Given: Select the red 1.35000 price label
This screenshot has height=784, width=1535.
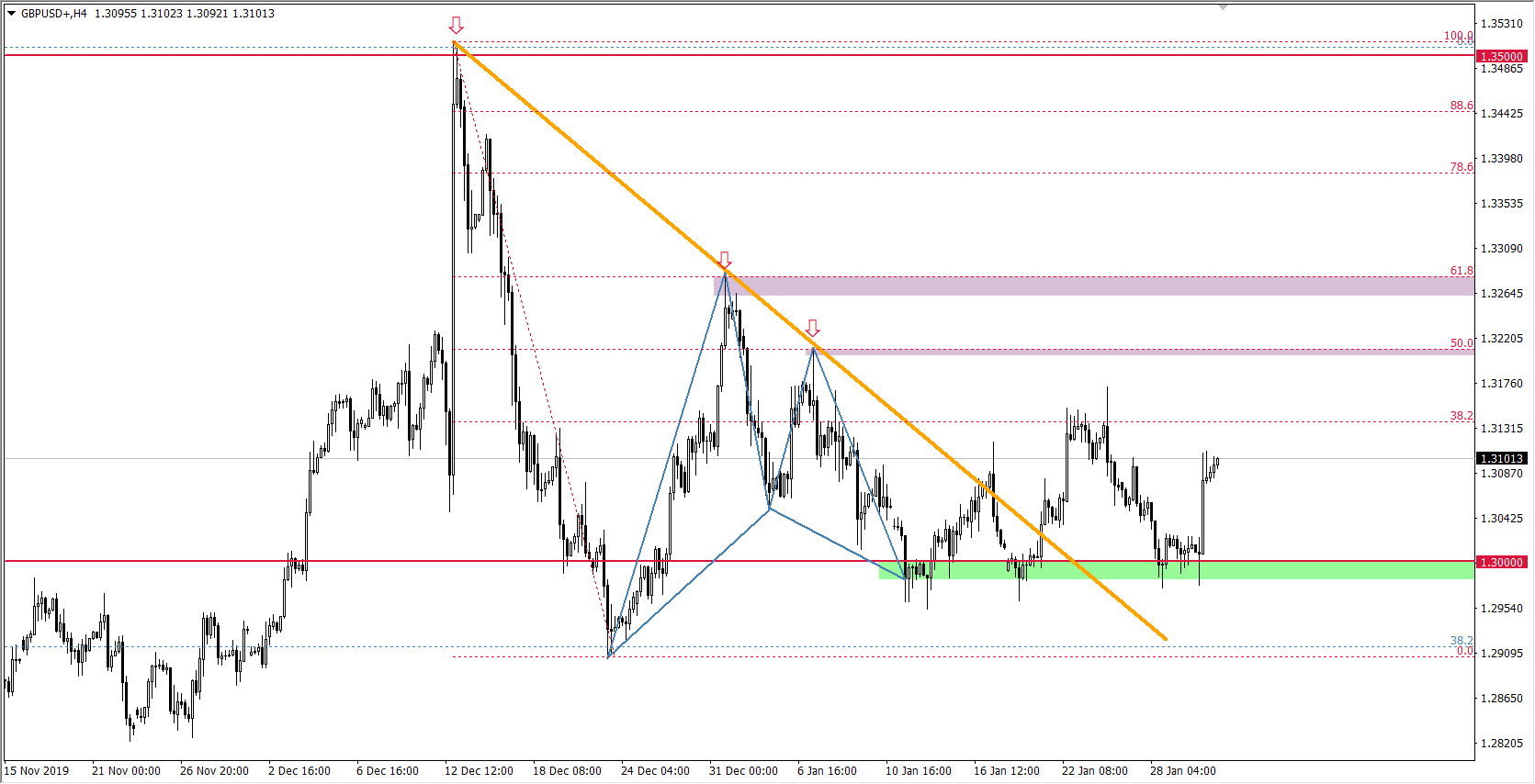Looking at the screenshot, I should tap(1501, 56).
